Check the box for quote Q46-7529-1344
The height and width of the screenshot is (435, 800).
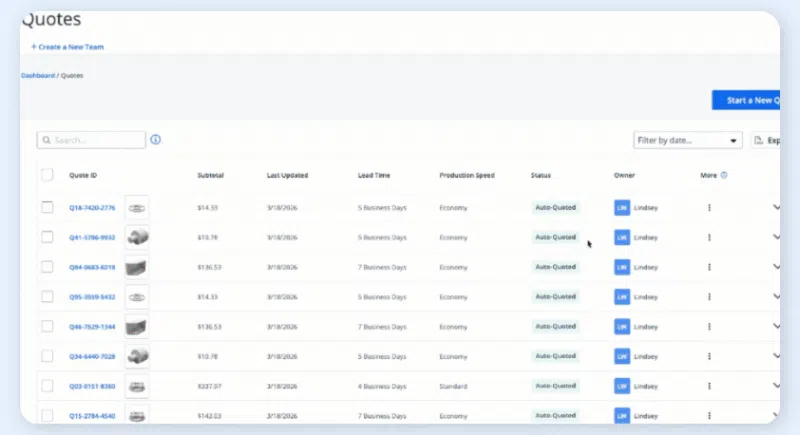[x=47, y=326]
